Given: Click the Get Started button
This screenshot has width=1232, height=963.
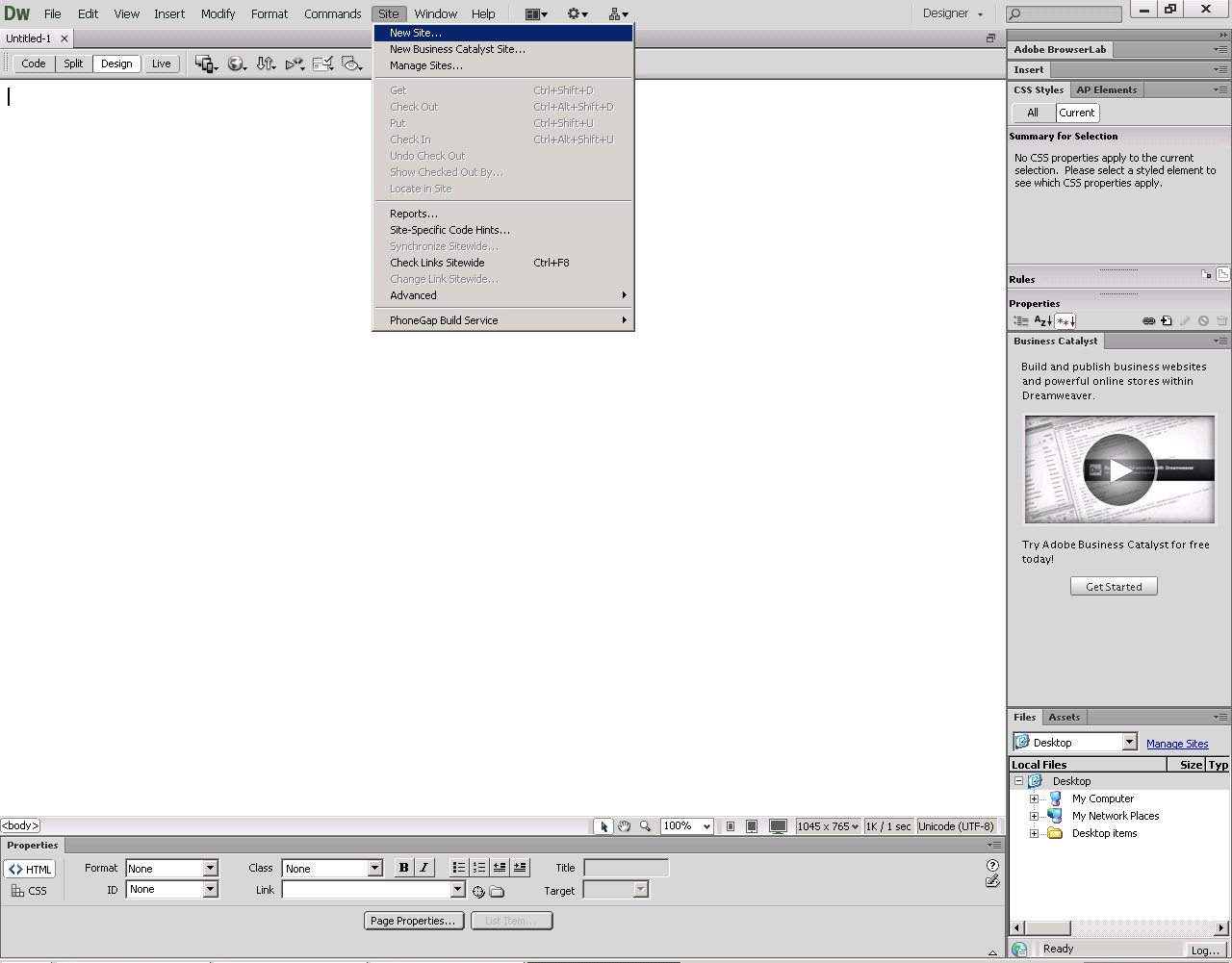Looking at the screenshot, I should click(1114, 586).
